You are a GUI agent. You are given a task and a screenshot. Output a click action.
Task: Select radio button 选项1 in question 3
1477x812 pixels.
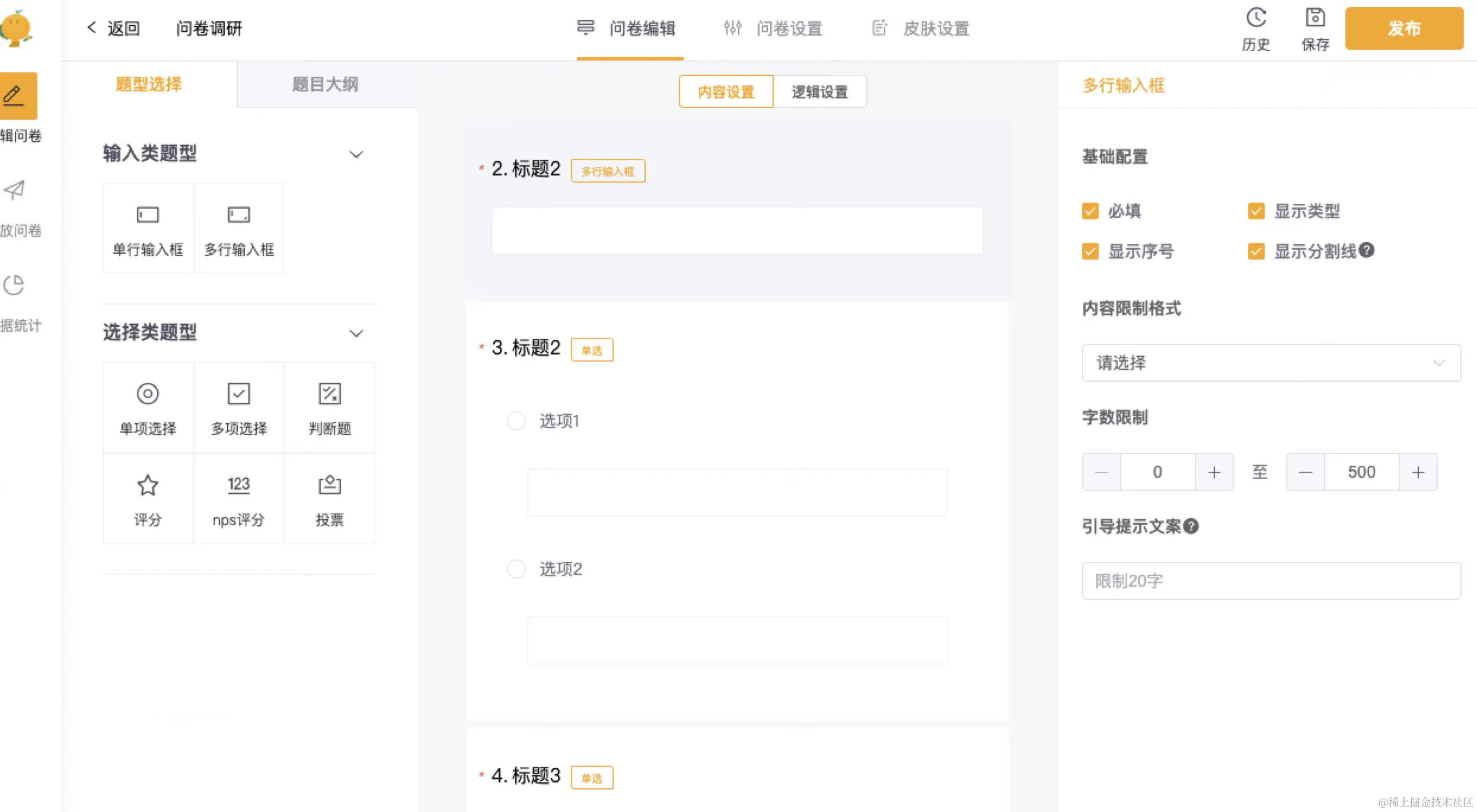click(x=516, y=421)
